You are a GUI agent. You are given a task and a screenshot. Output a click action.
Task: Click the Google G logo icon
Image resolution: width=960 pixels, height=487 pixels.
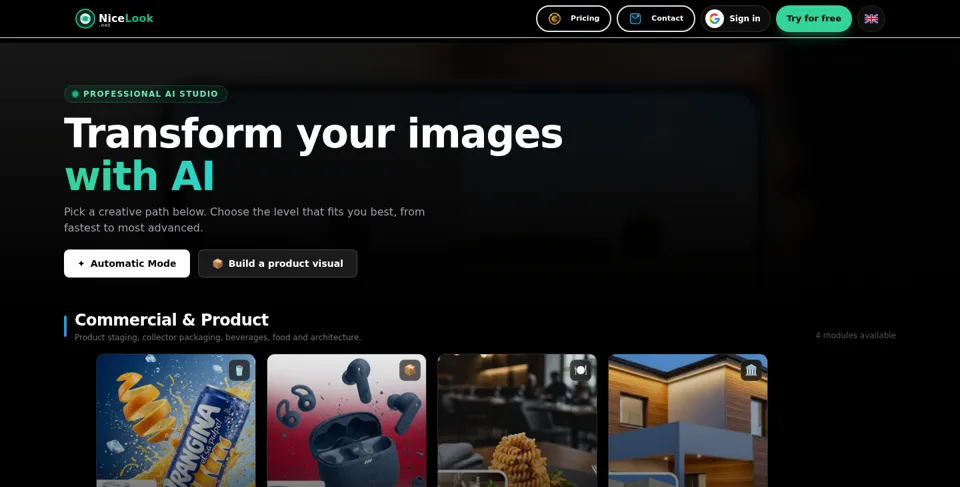pyautogui.click(x=714, y=18)
